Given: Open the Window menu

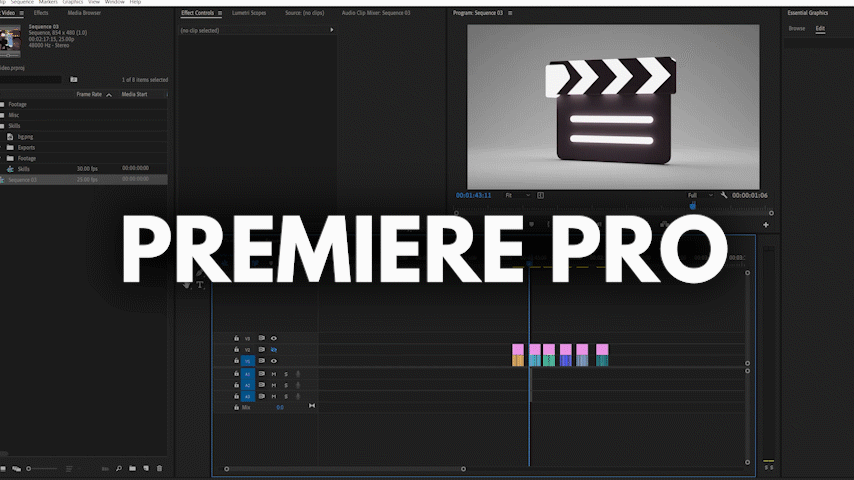Looking at the screenshot, I should [x=114, y=2].
